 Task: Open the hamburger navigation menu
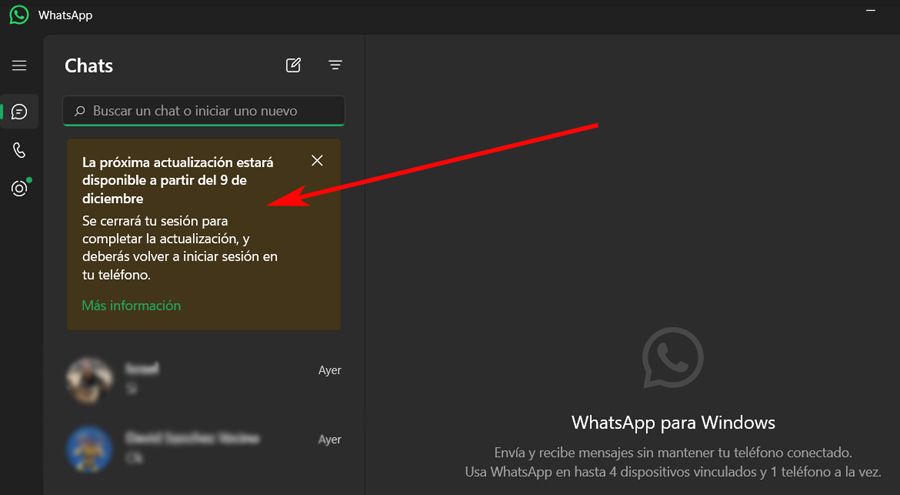19,66
